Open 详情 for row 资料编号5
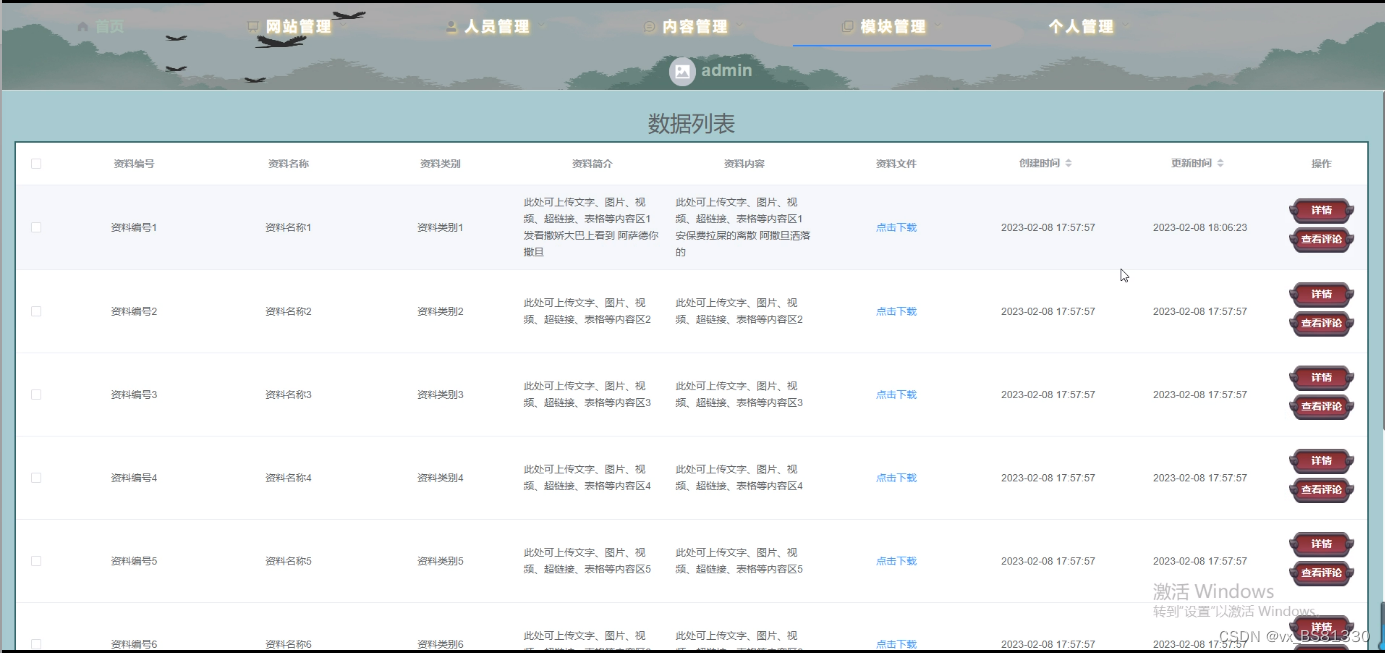The height and width of the screenshot is (653, 1385). [x=1321, y=544]
